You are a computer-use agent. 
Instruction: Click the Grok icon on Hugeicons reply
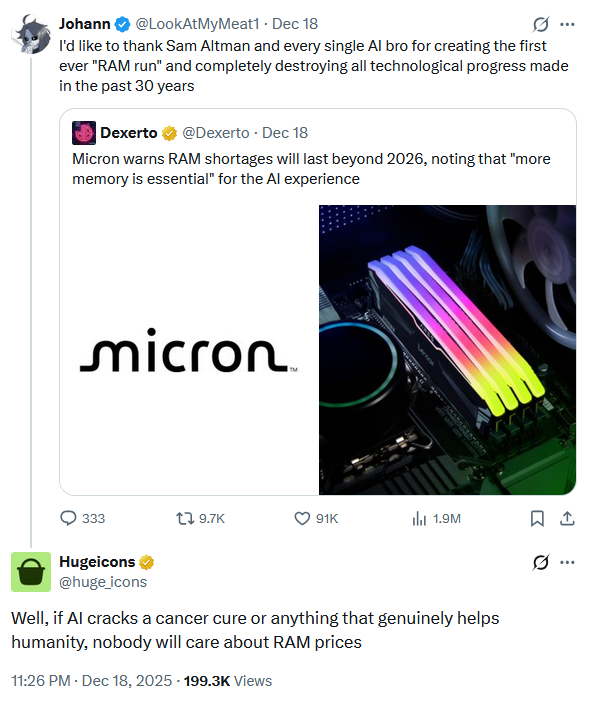tap(540, 562)
